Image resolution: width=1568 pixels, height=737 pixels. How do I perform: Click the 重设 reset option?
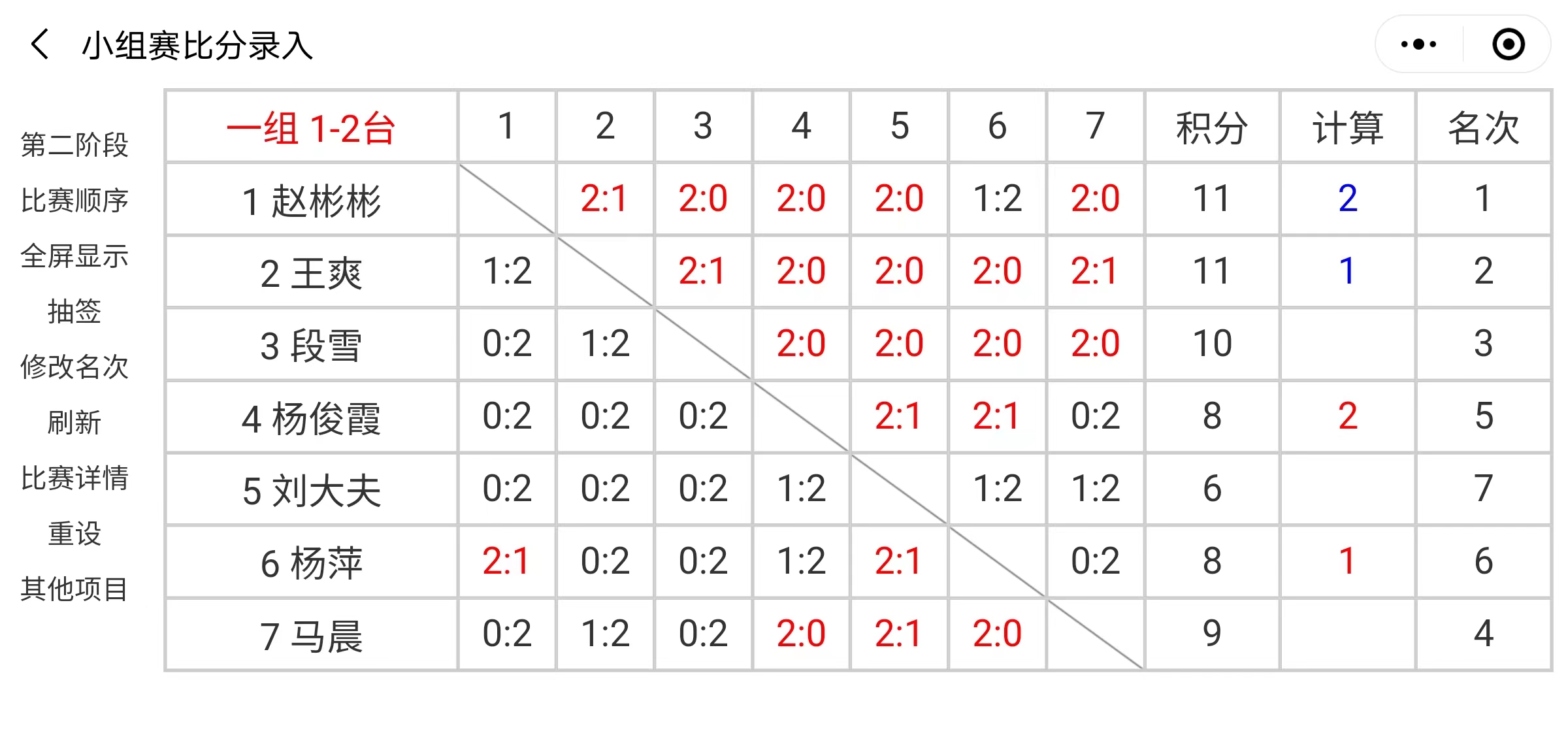click(74, 533)
